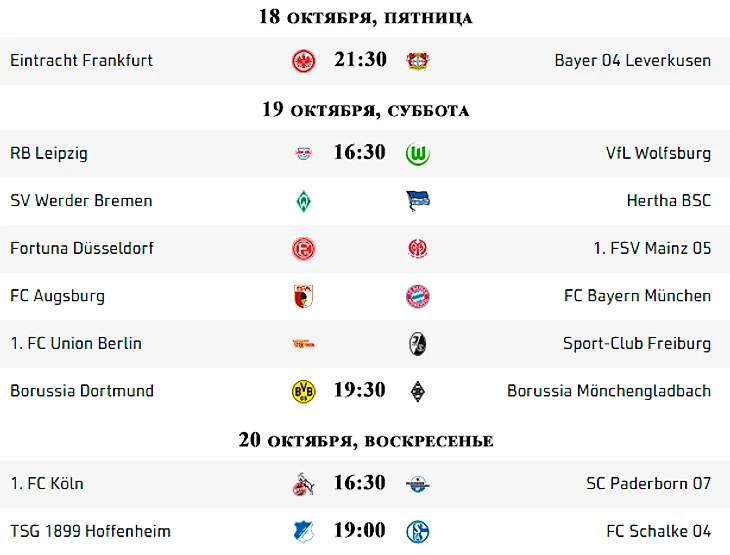Click the Eintracht Frankfurt club crest

[x=304, y=61]
